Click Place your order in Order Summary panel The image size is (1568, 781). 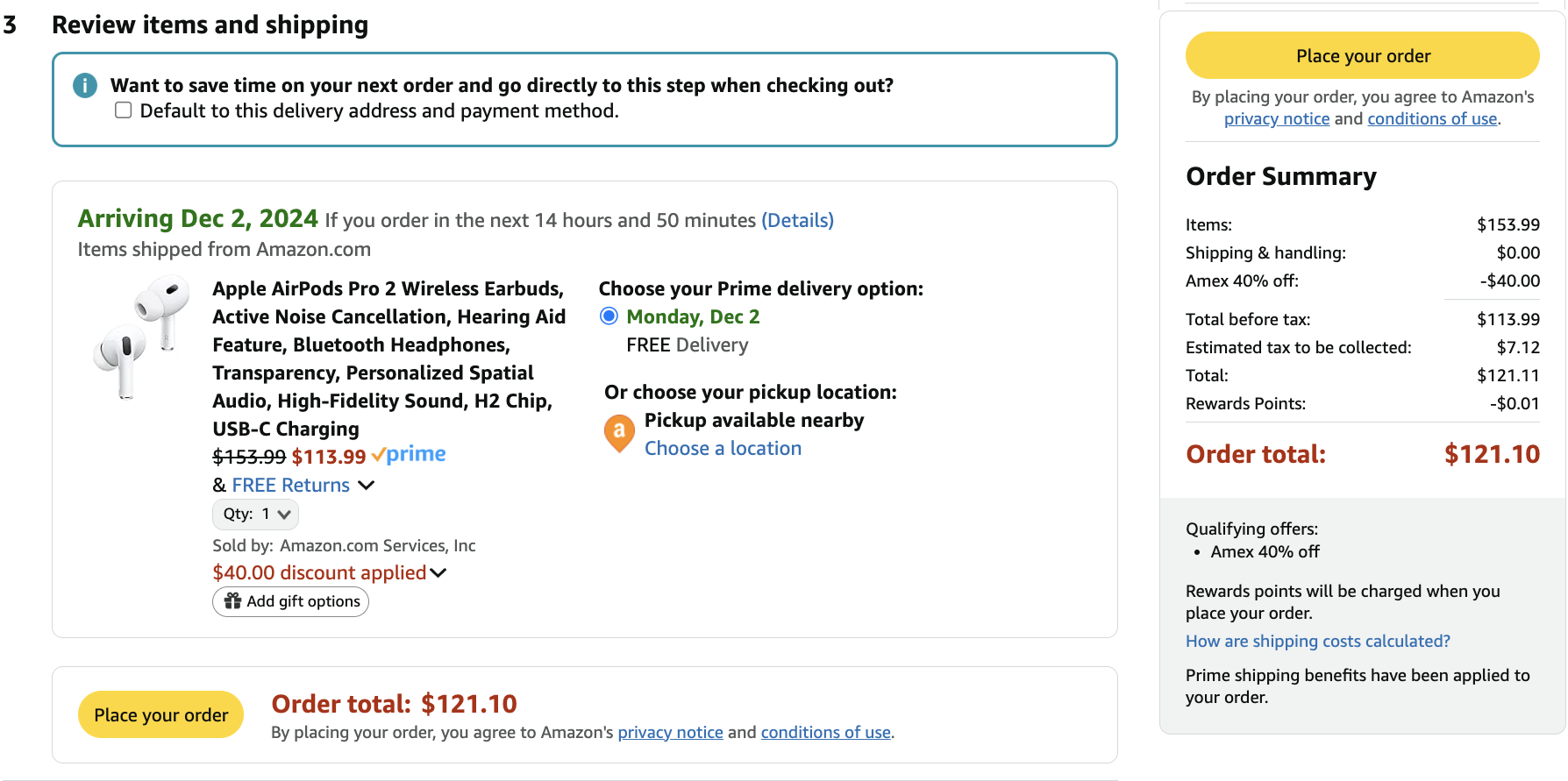pyautogui.click(x=1362, y=56)
